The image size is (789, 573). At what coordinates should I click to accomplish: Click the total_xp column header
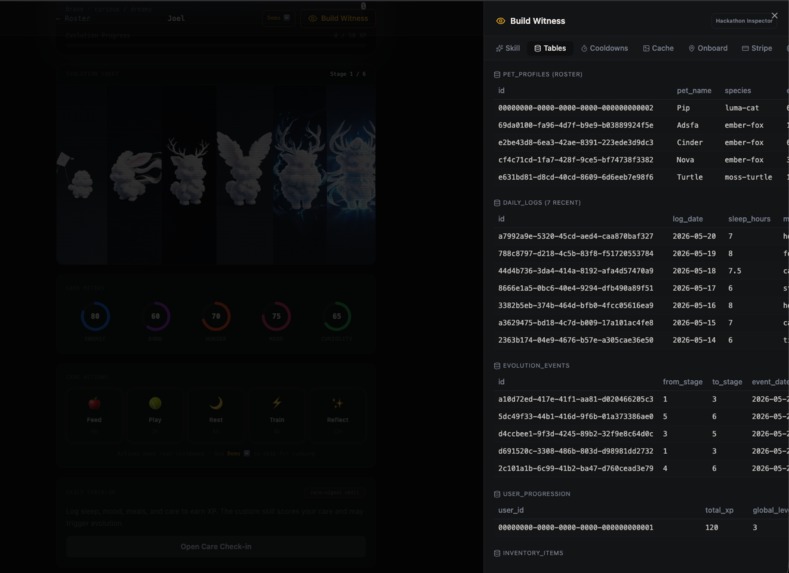click(719, 510)
